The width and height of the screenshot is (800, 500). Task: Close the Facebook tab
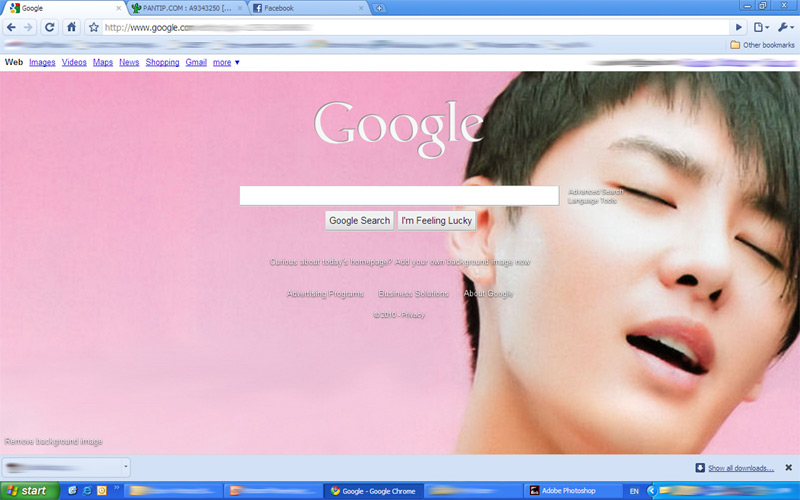pyautogui.click(x=361, y=8)
